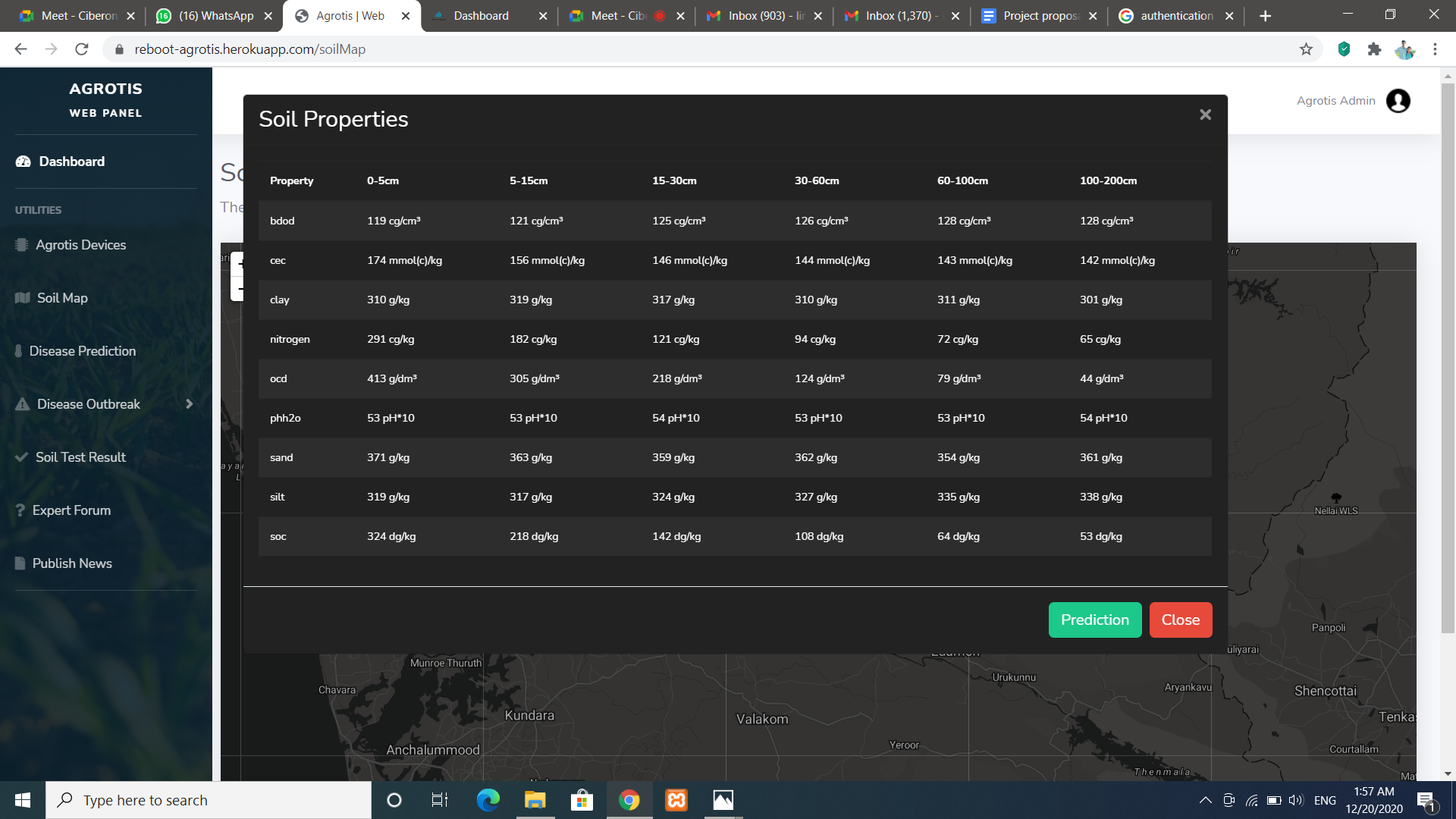The width and height of the screenshot is (1456, 819).
Task: Select the Soil Map sidebar entry
Action: [x=62, y=298]
